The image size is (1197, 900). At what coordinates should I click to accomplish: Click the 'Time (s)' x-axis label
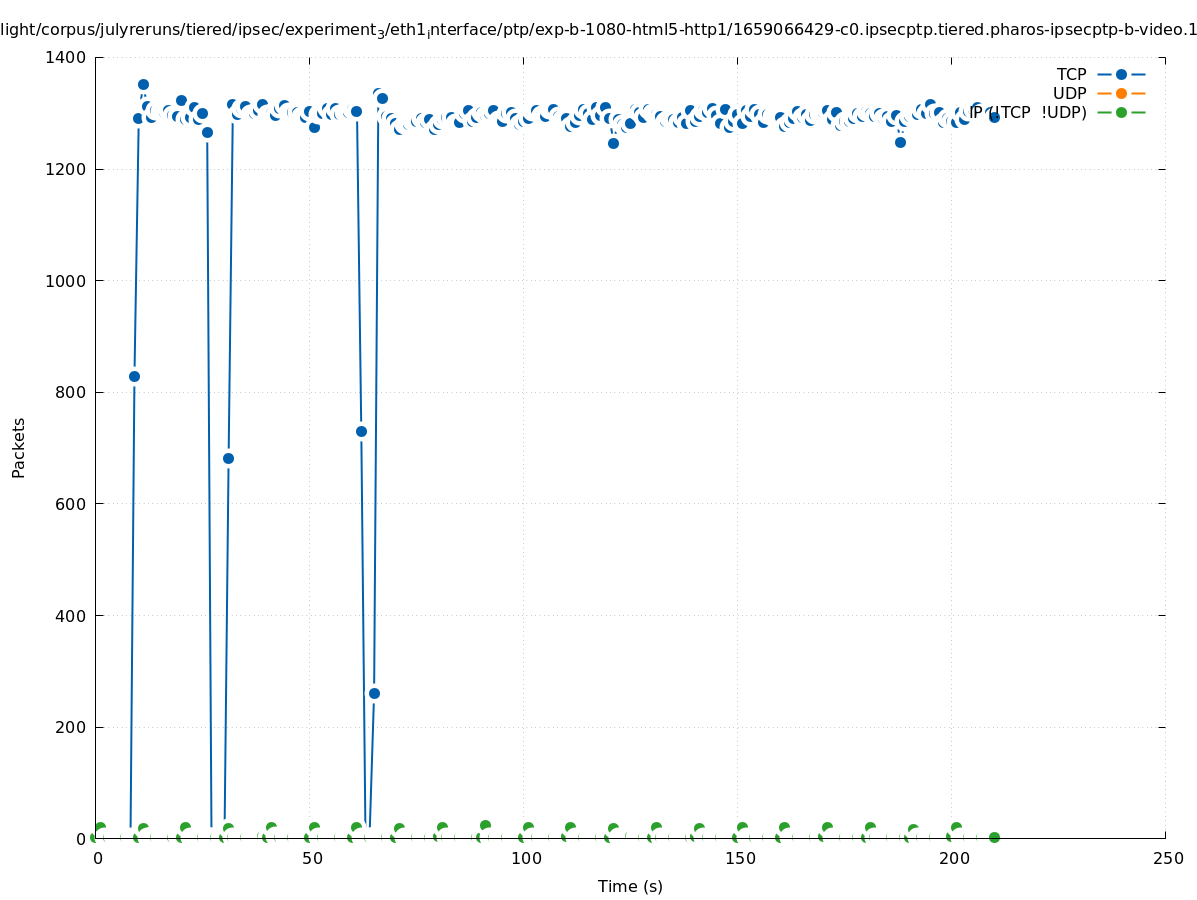point(630,886)
